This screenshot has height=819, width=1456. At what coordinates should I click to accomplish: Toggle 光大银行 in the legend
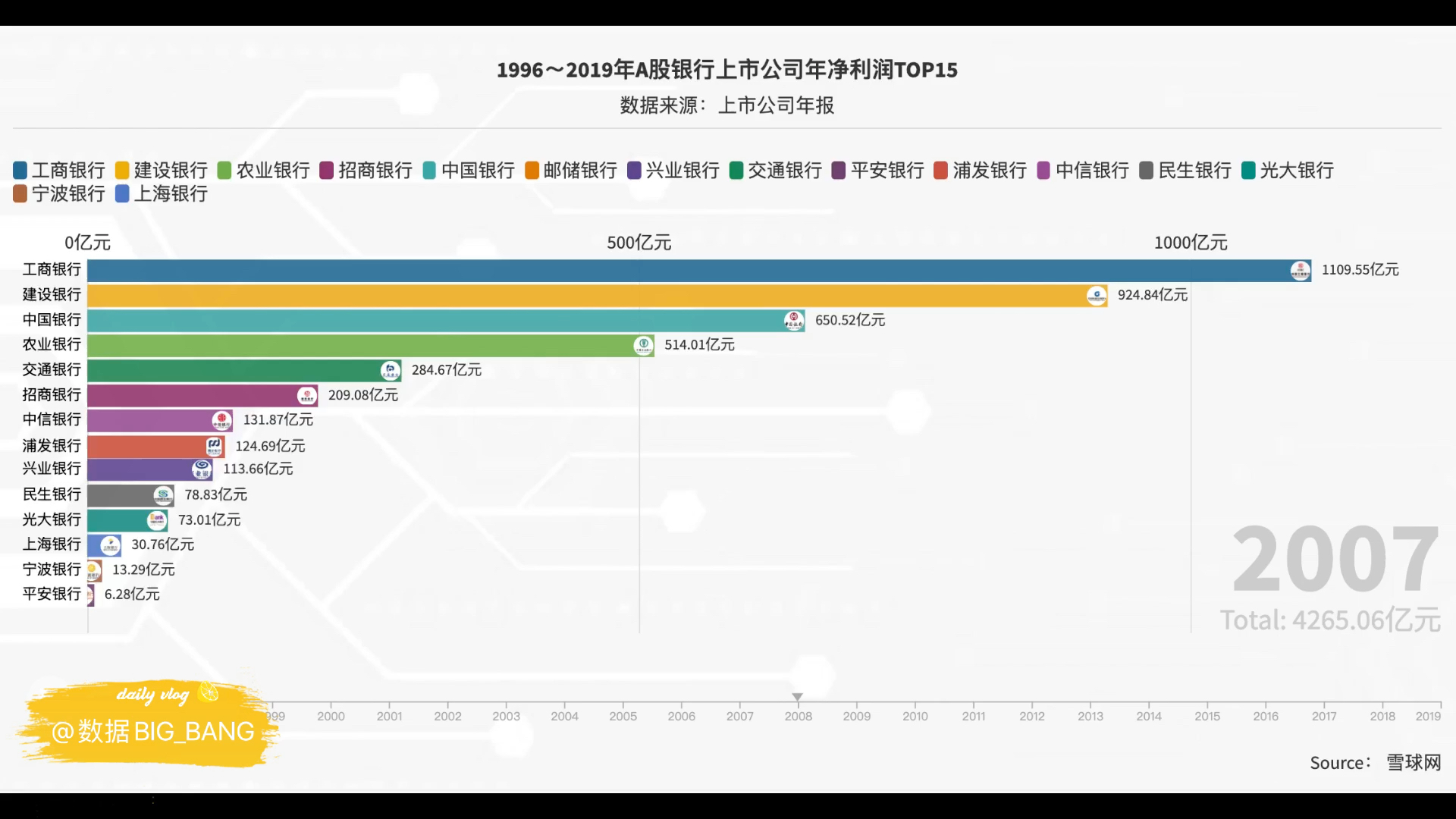1288,170
